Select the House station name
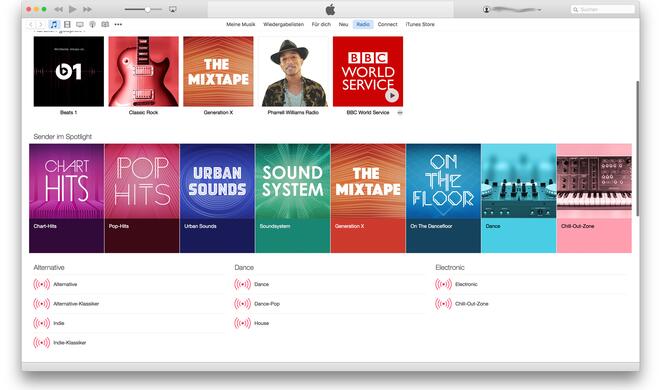The width and height of the screenshot is (660, 390). pos(261,323)
